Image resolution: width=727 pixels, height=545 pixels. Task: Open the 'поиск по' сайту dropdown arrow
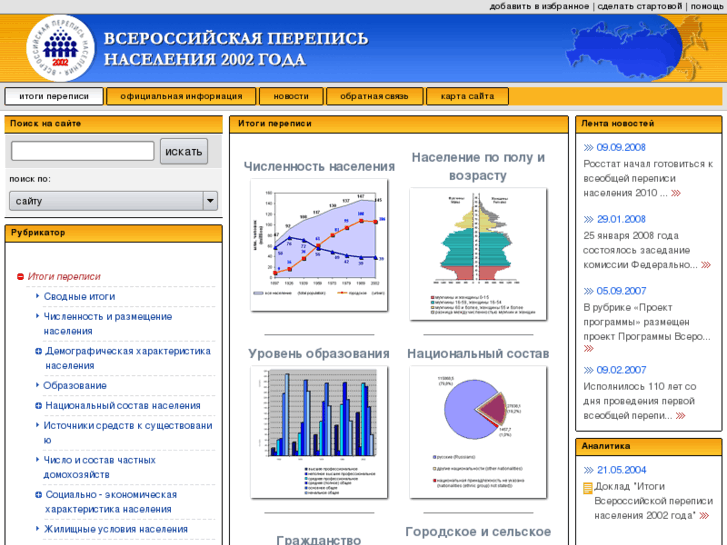[210, 201]
